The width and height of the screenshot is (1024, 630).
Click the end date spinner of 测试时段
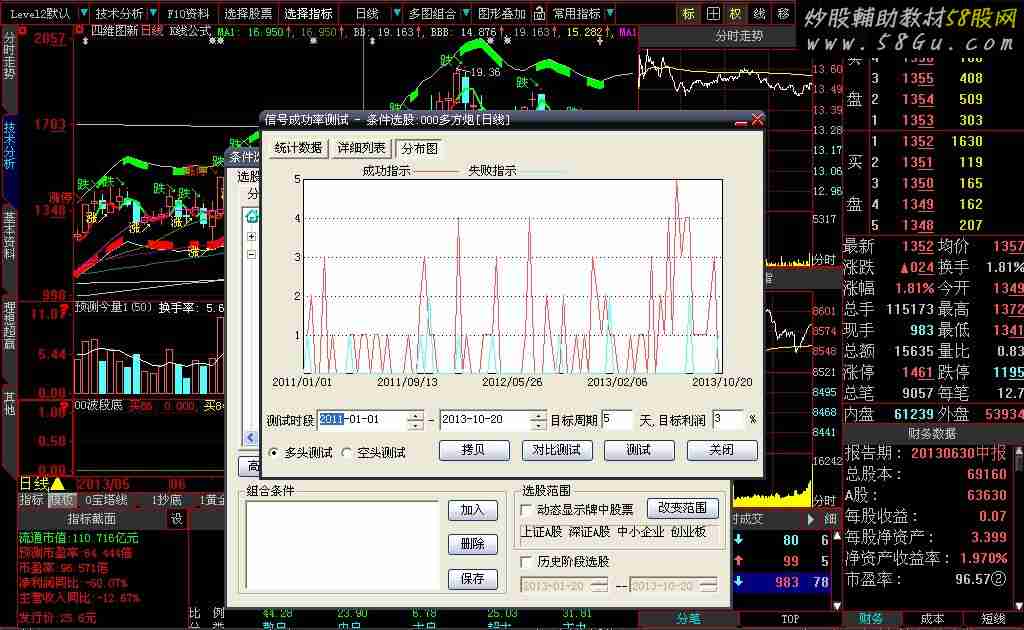538,420
